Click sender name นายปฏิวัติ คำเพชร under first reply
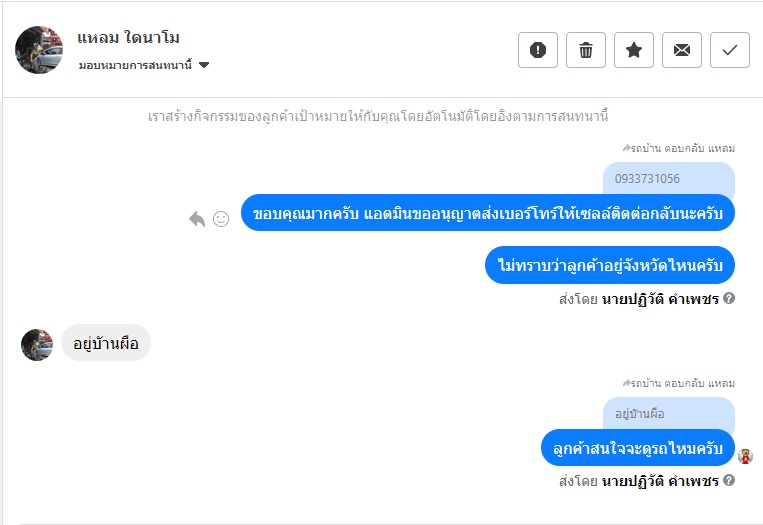This screenshot has width=763, height=525. [x=660, y=298]
